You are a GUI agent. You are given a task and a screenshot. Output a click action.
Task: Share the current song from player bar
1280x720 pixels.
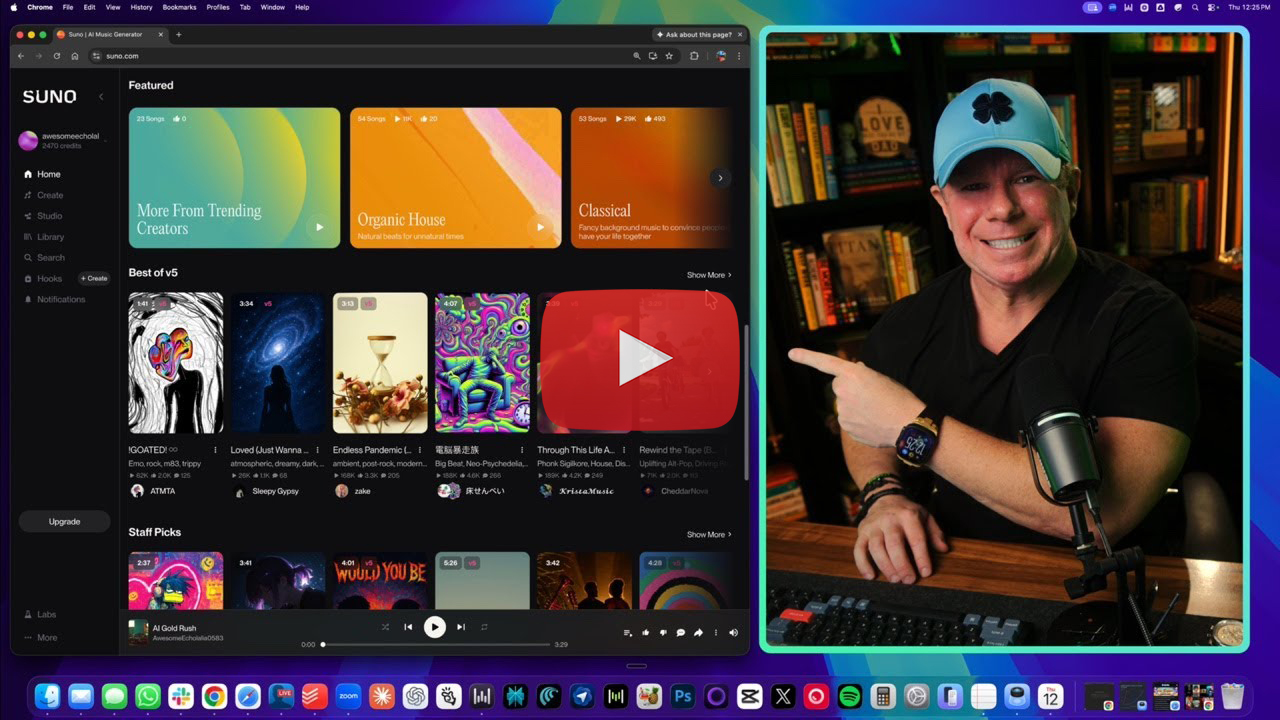[x=698, y=632]
